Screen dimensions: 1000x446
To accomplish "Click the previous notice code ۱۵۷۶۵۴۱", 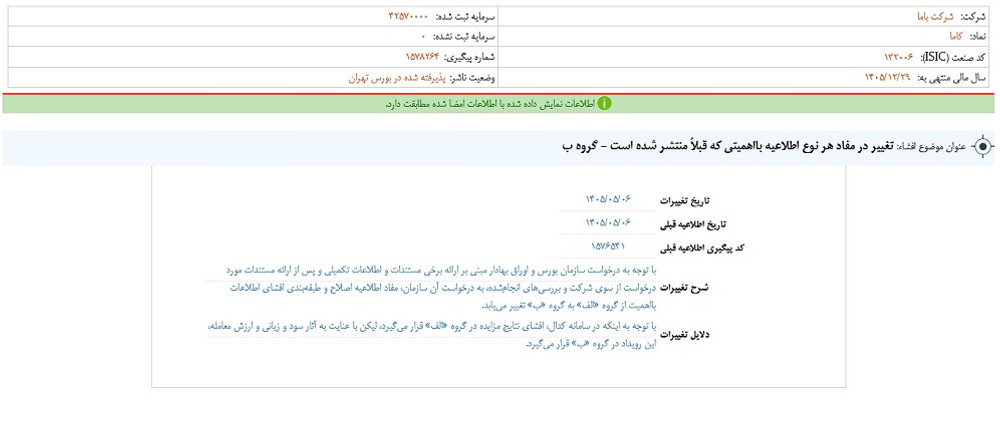I will pyautogui.click(x=608, y=246).
